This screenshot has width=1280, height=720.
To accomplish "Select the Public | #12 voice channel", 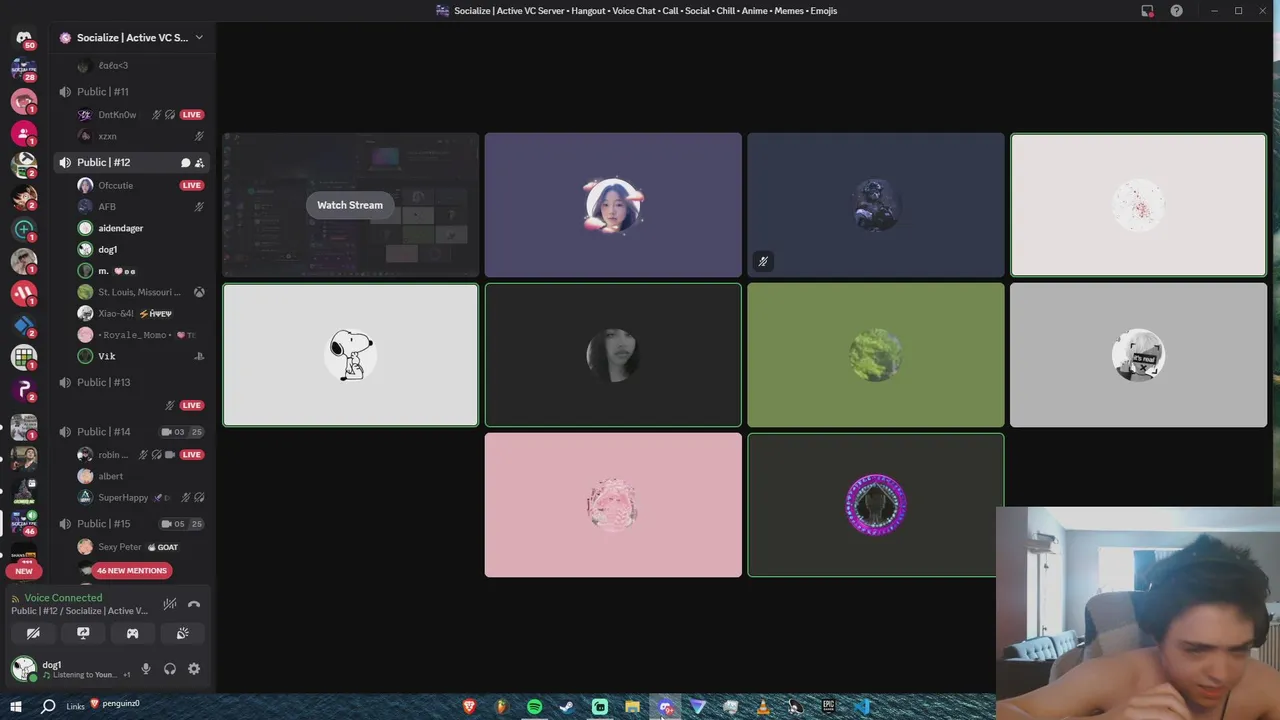I will coord(131,162).
